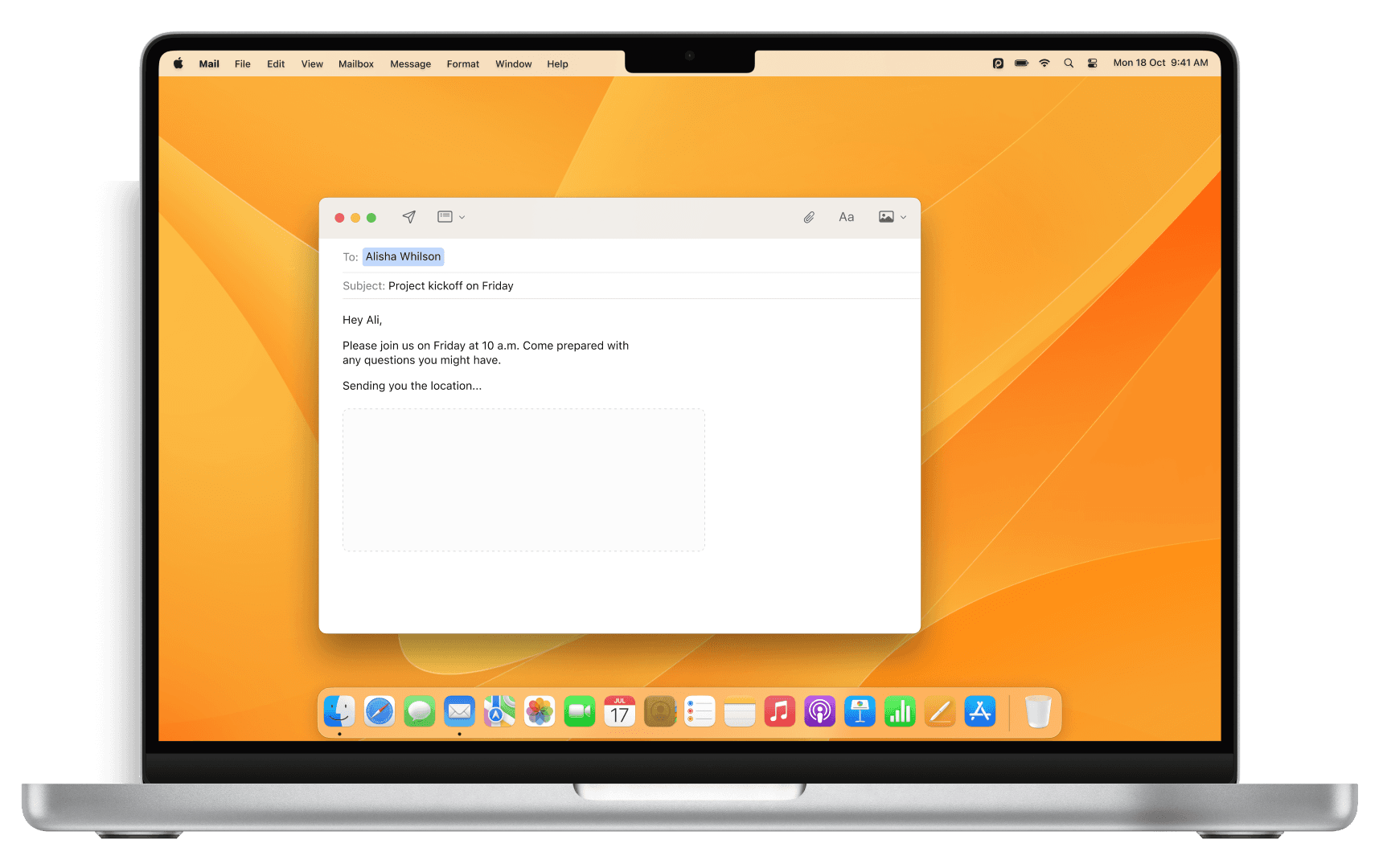This screenshot has height=868, width=1383.
Task: Click the "Hey Ali," greeting line
Action: click(x=362, y=320)
